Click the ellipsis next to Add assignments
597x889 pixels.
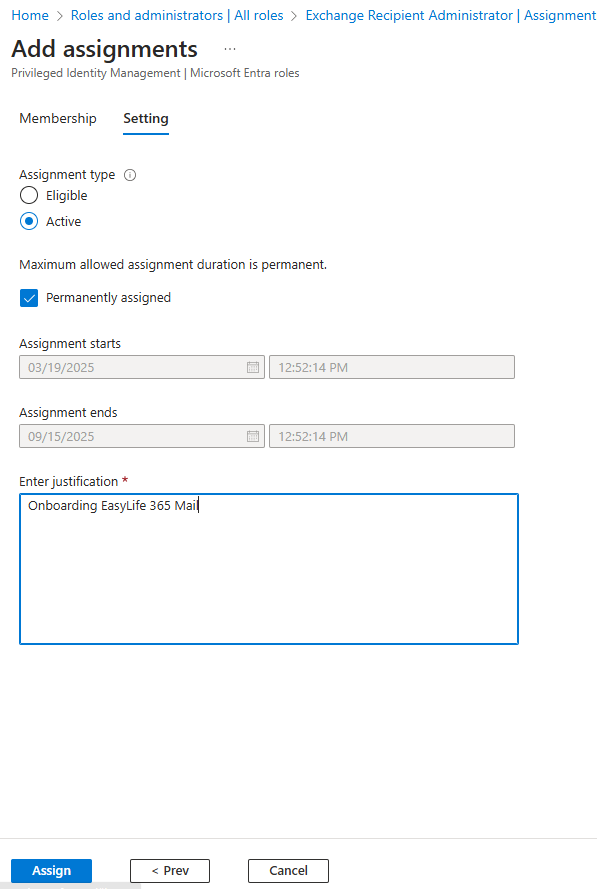[x=229, y=48]
